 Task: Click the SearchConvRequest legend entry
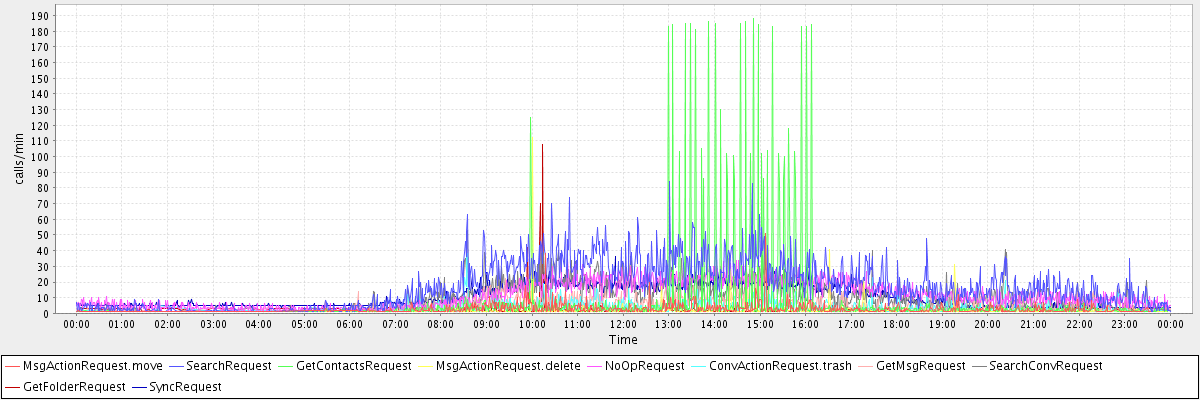click(x=1045, y=366)
